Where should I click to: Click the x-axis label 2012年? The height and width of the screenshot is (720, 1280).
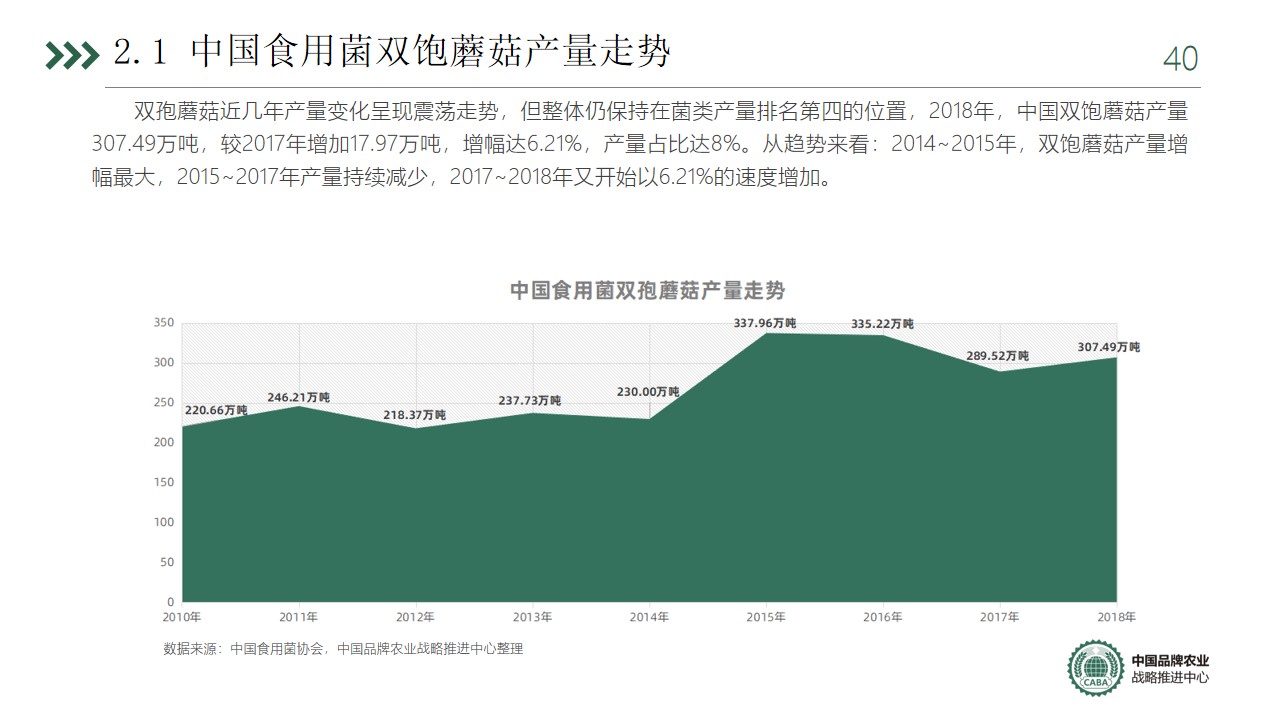[x=415, y=617]
